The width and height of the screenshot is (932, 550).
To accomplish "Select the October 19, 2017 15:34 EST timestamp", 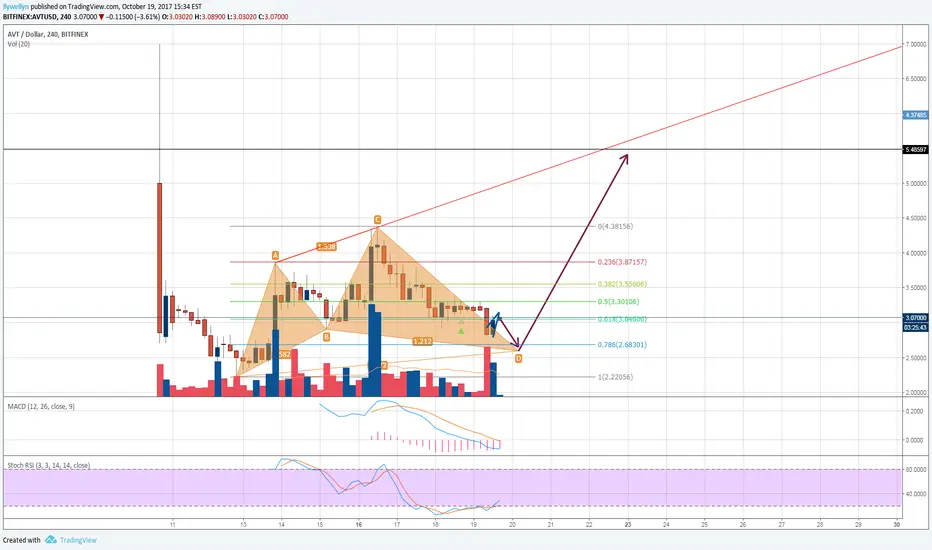I will 162,7.
